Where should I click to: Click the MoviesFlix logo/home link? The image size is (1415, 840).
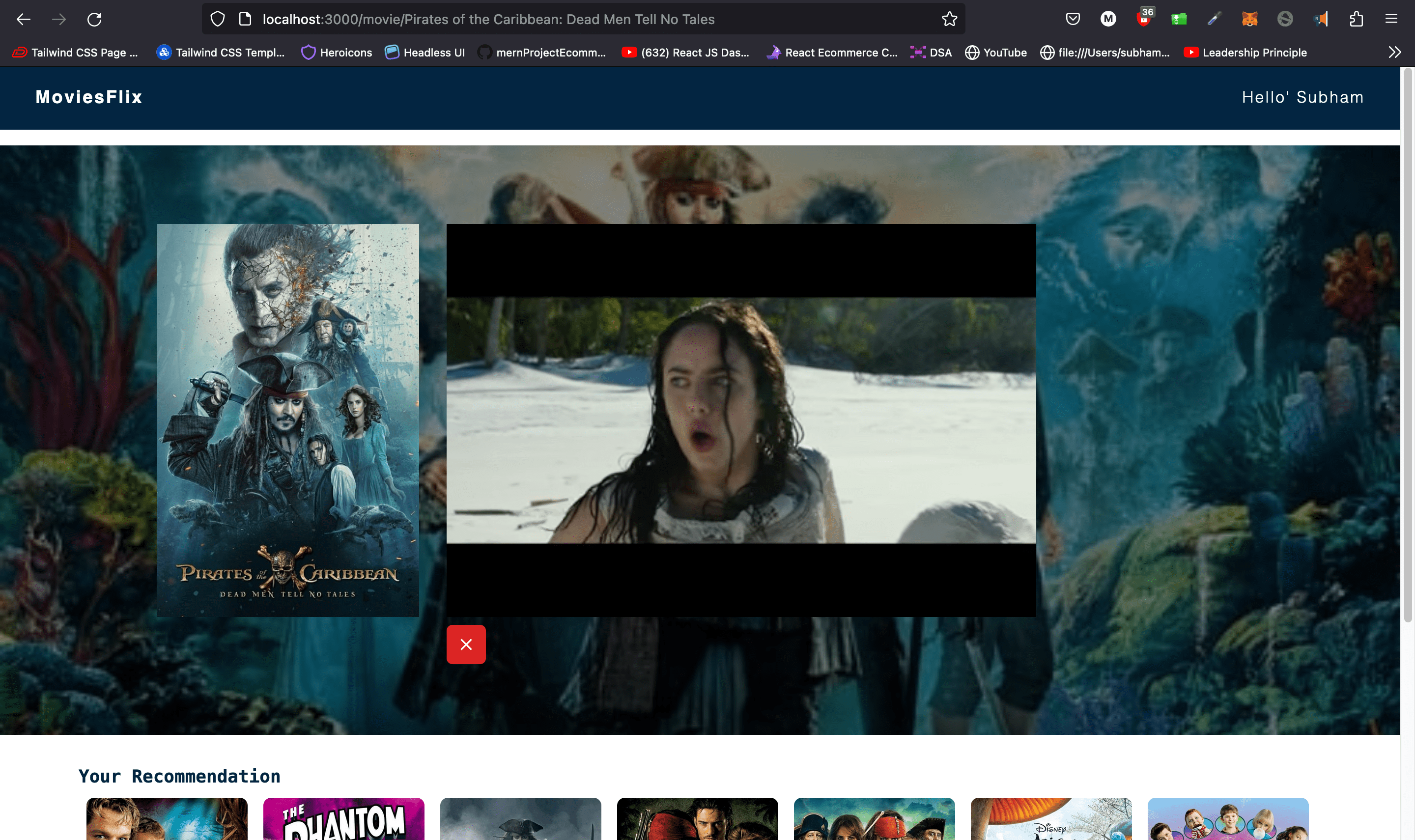coord(88,97)
